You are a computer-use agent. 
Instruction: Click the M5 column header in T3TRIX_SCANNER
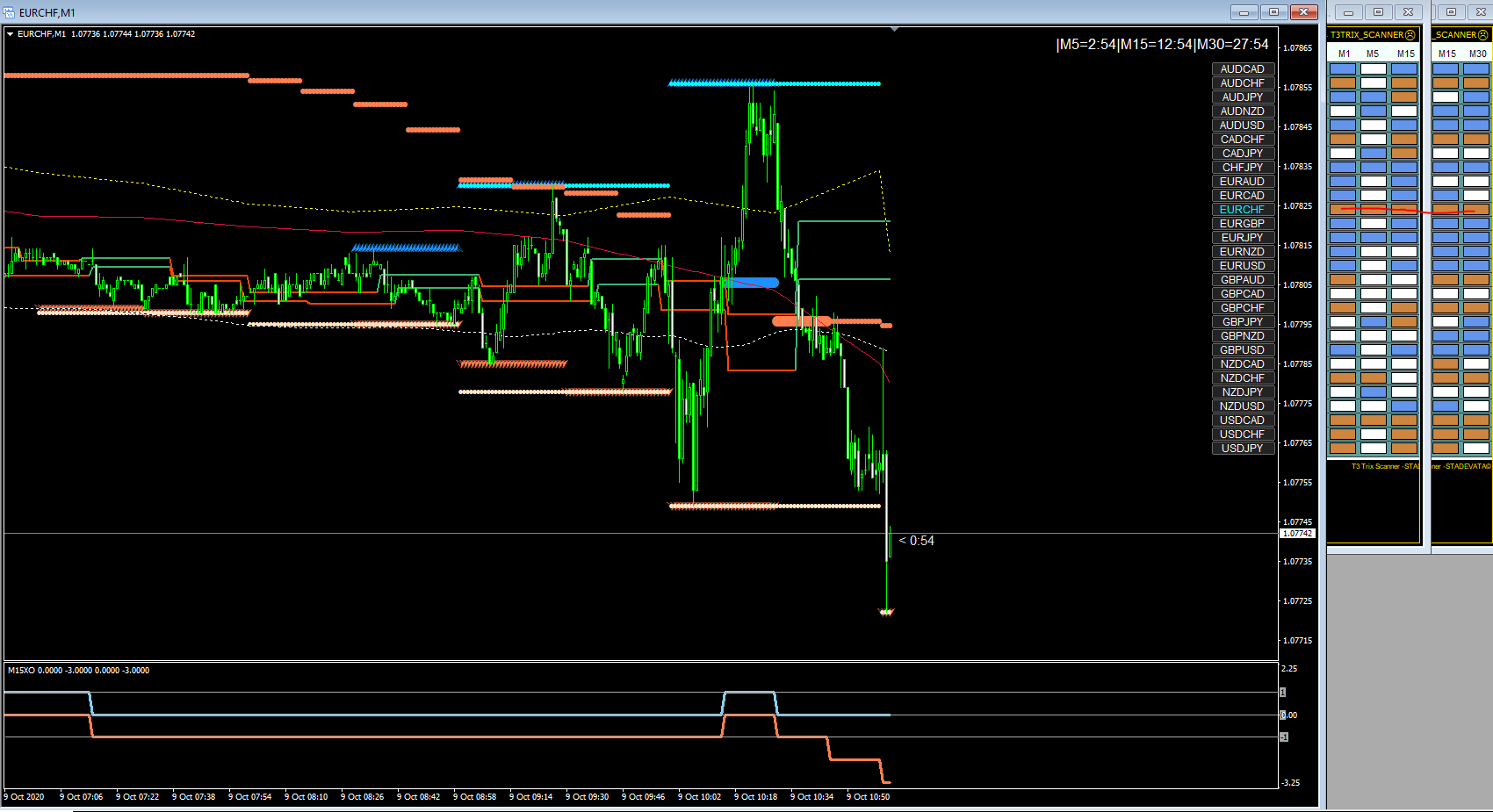[x=1373, y=54]
